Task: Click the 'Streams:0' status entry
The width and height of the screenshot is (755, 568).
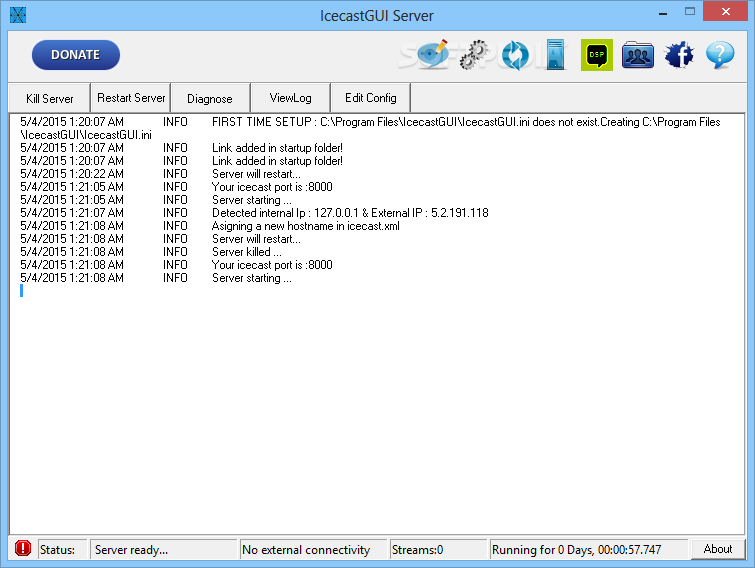Action: tap(417, 550)
